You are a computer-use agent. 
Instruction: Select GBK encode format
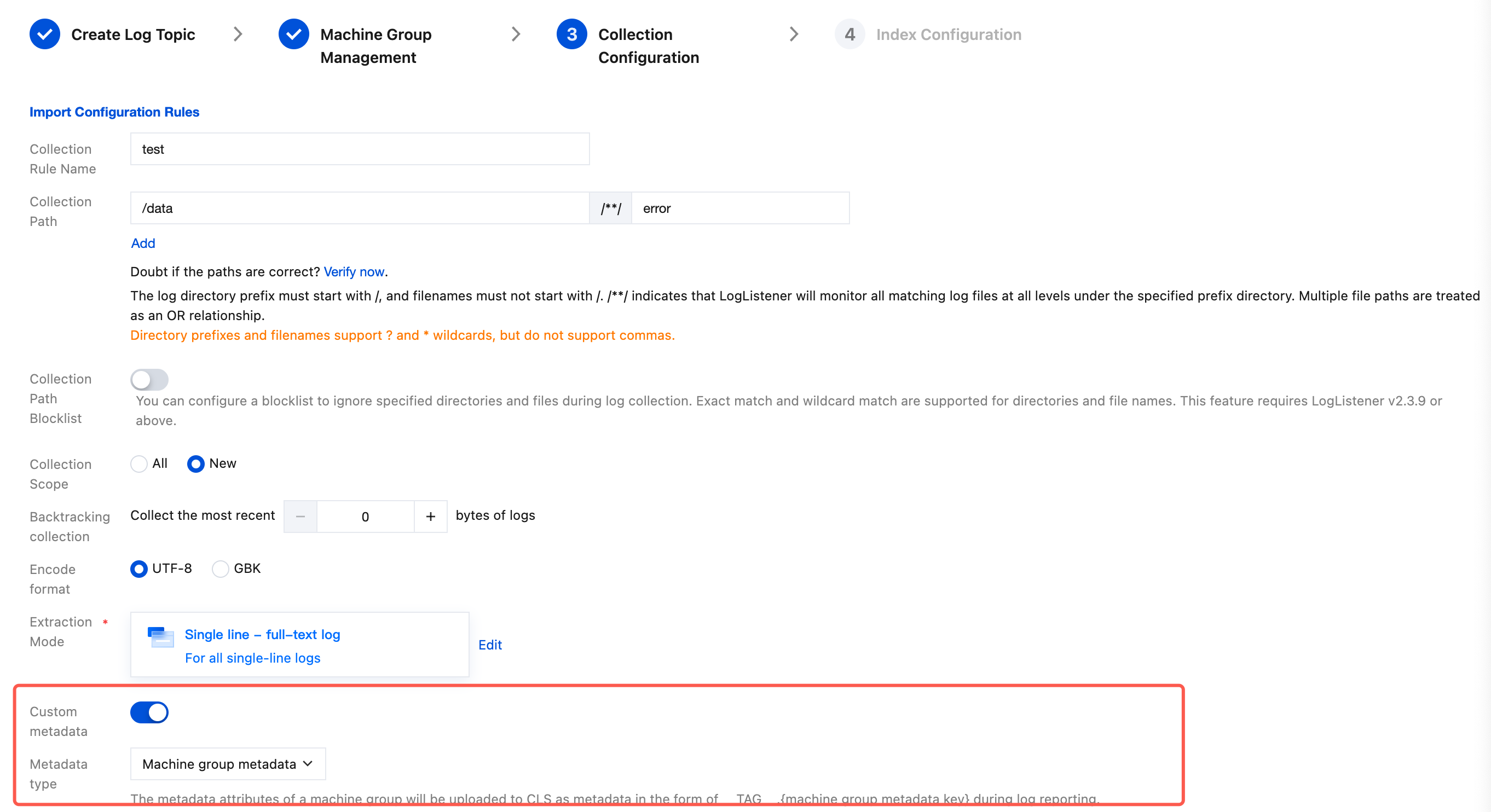220,569
